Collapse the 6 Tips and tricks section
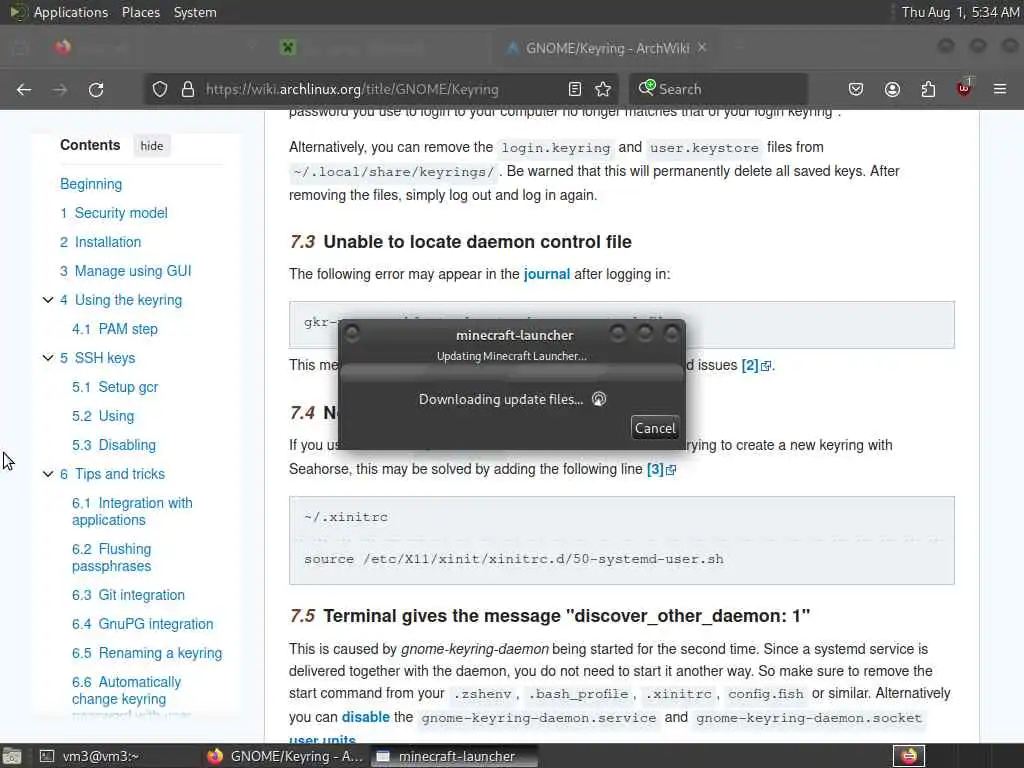This screenshot has height=768, width=1024. (48, 474)
